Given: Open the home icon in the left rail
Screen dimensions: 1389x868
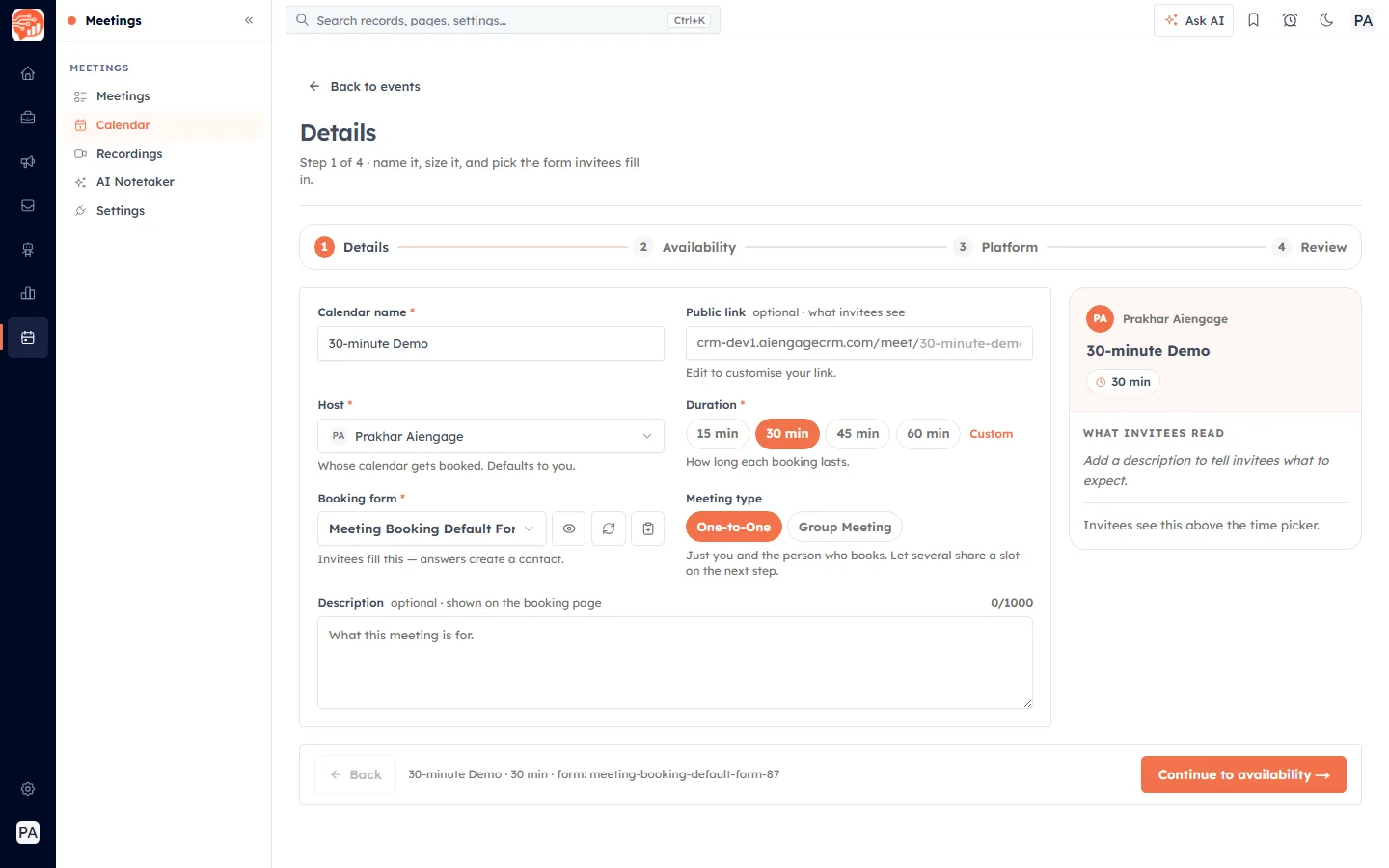Looking at the screenshot, I should coord(28,73).
